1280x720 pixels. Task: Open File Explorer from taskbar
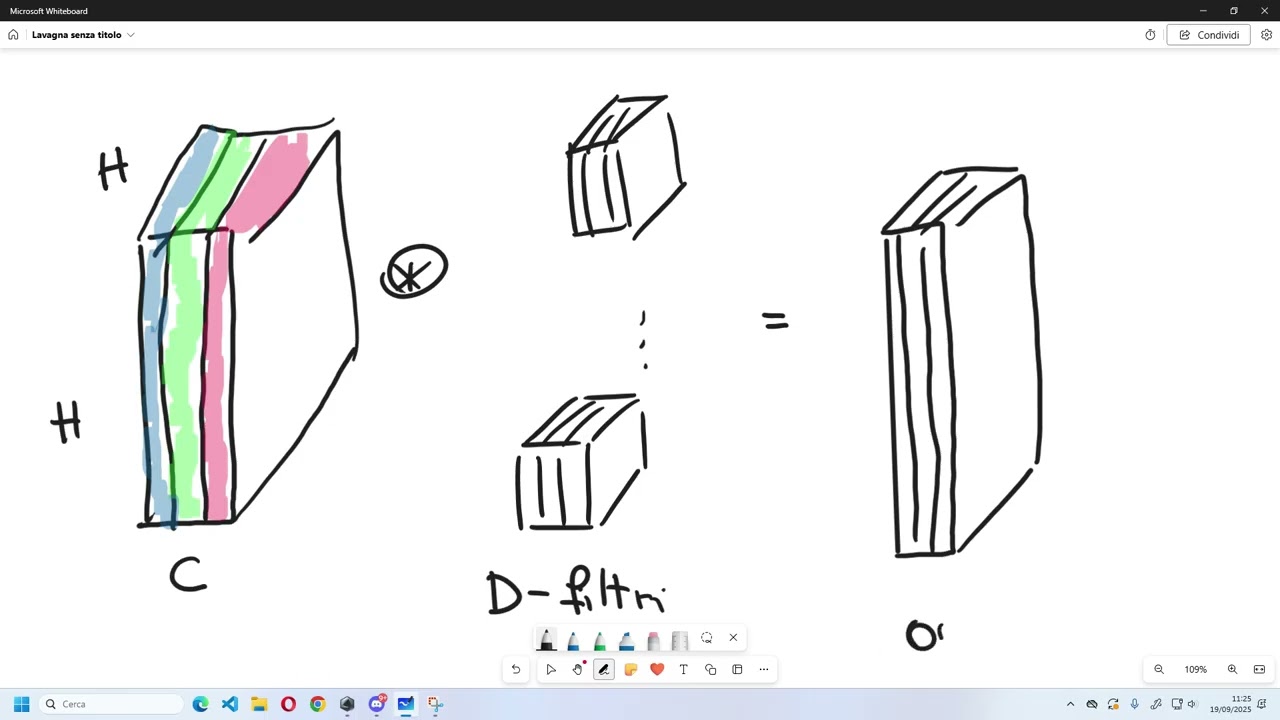[x=259, y=704]
